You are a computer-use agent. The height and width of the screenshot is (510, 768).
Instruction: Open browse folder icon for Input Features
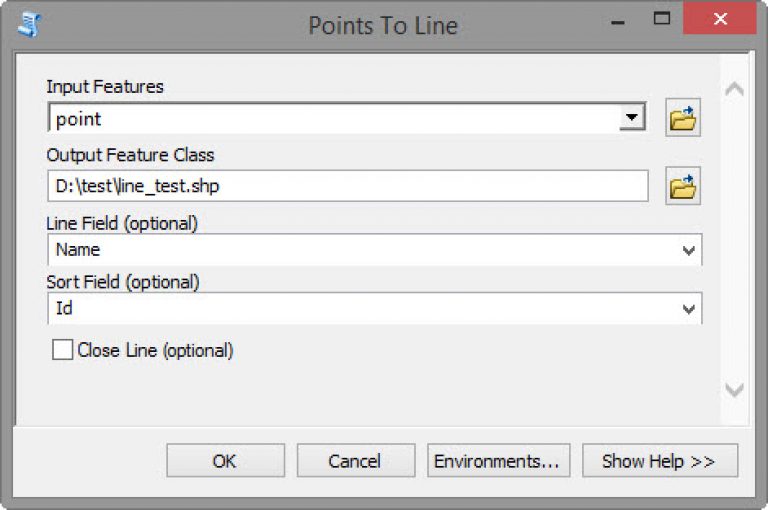tap(683, 118)
